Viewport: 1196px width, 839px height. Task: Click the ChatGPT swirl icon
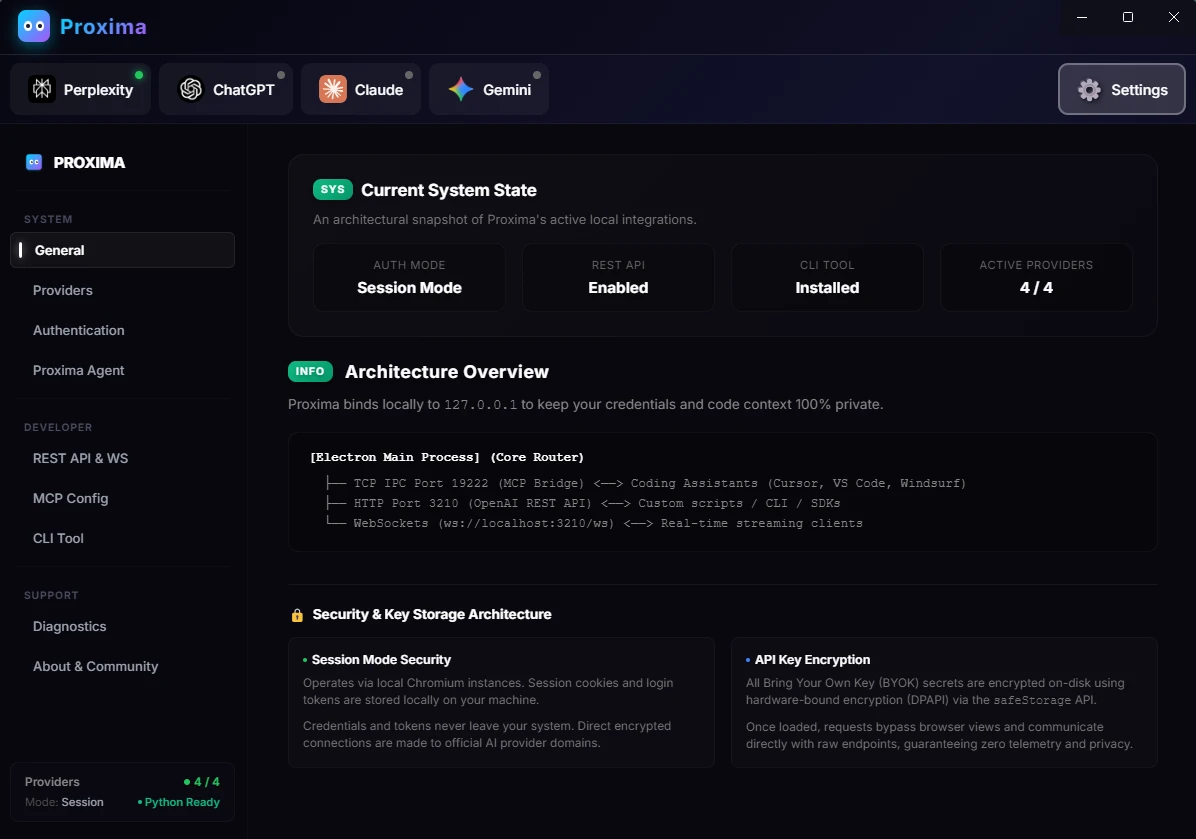(x=191, y=89)
